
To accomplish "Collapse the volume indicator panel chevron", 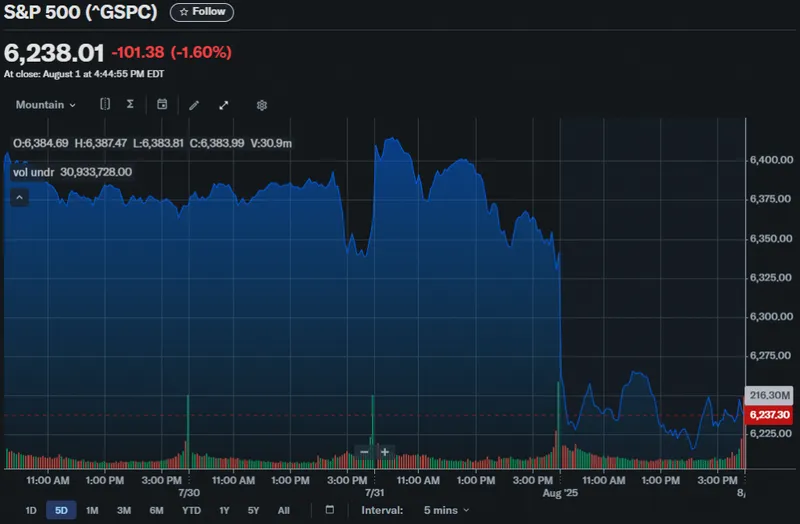I will [x=19, y=197].
